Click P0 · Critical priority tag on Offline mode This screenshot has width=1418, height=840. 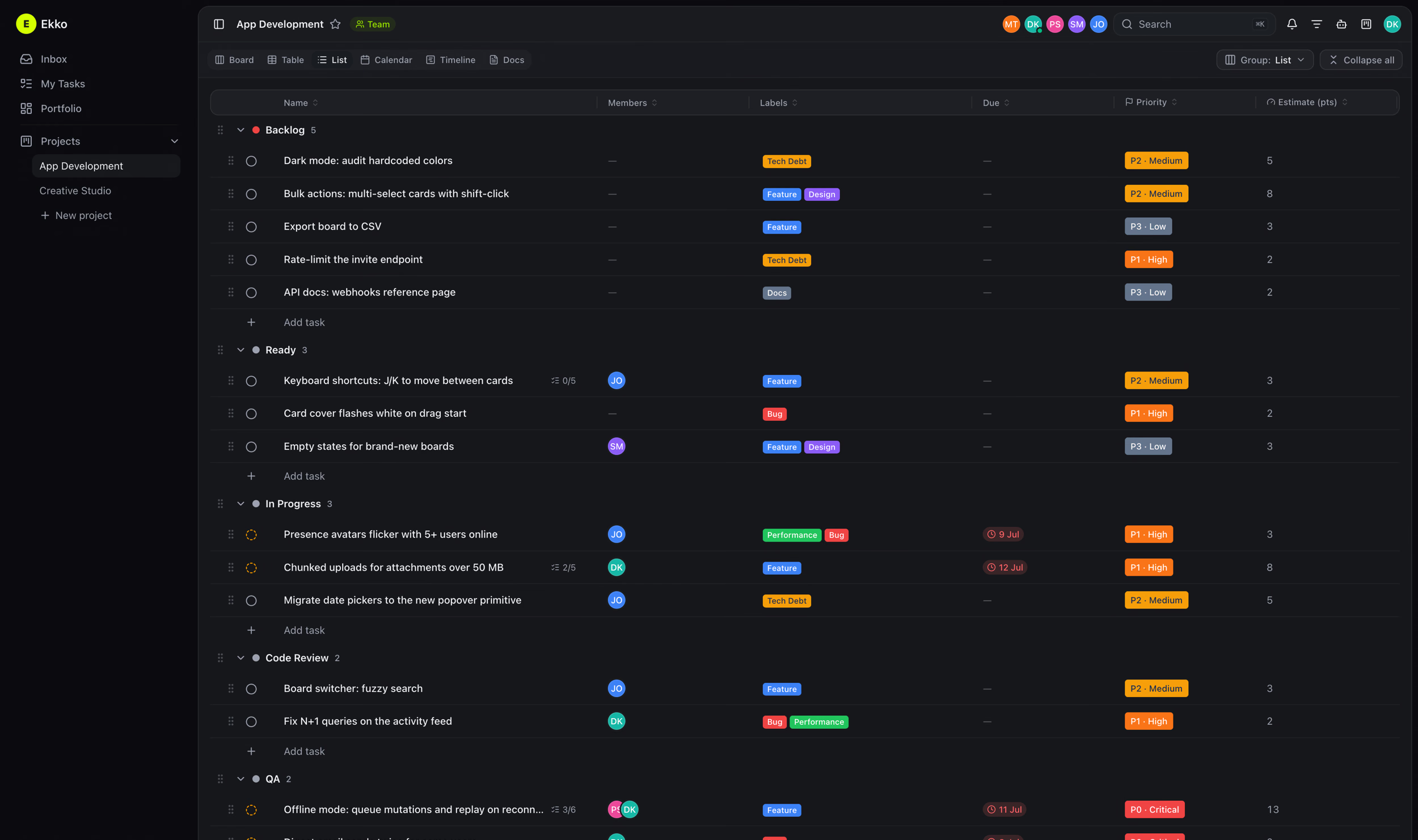(1154, 809)
